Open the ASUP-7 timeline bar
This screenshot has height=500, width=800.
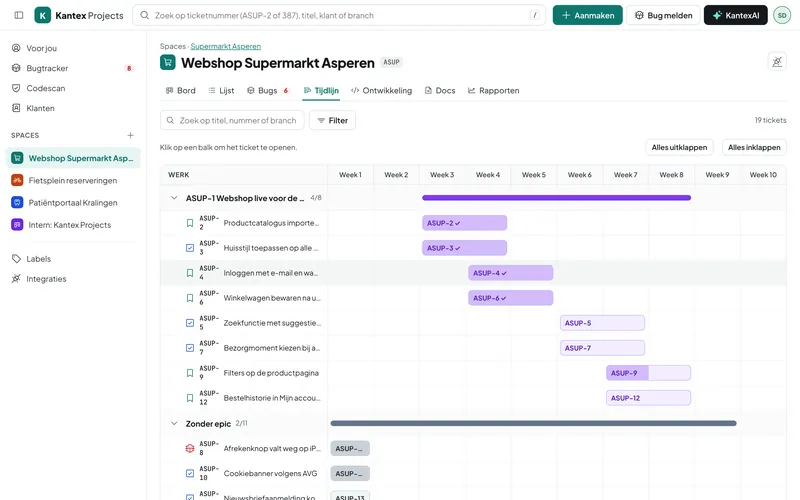(603, 348)
